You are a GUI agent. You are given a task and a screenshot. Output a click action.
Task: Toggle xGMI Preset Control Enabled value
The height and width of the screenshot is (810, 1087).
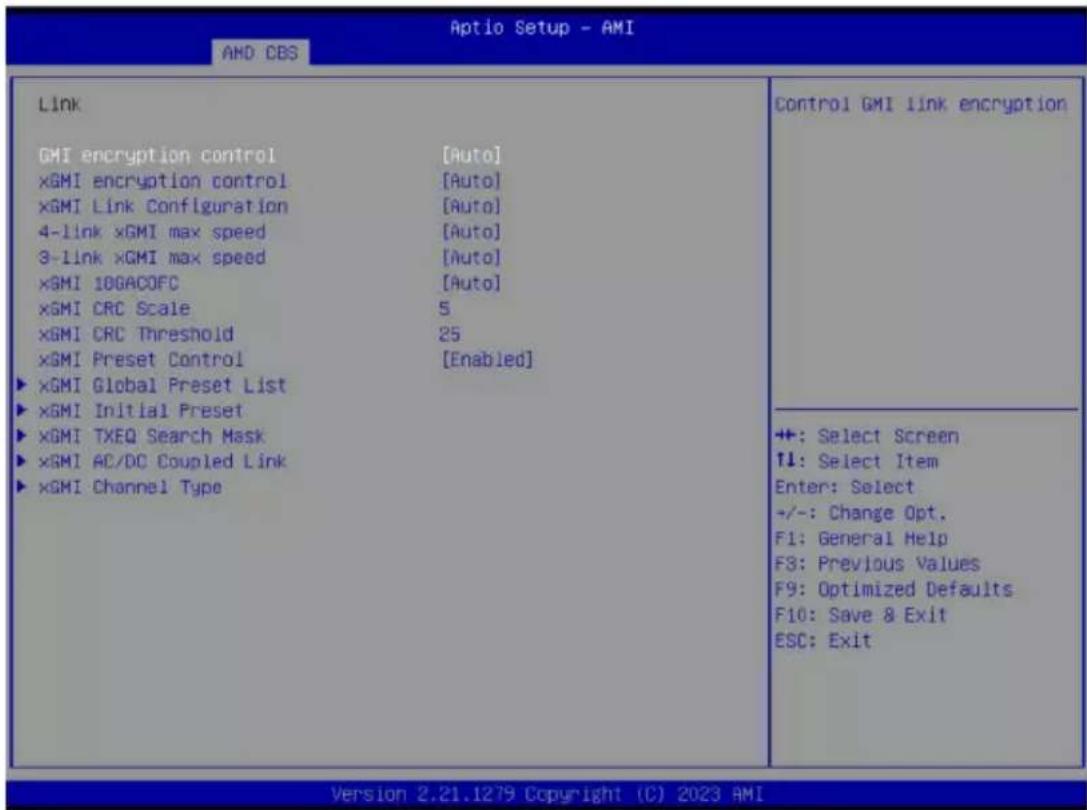(487, 359)
